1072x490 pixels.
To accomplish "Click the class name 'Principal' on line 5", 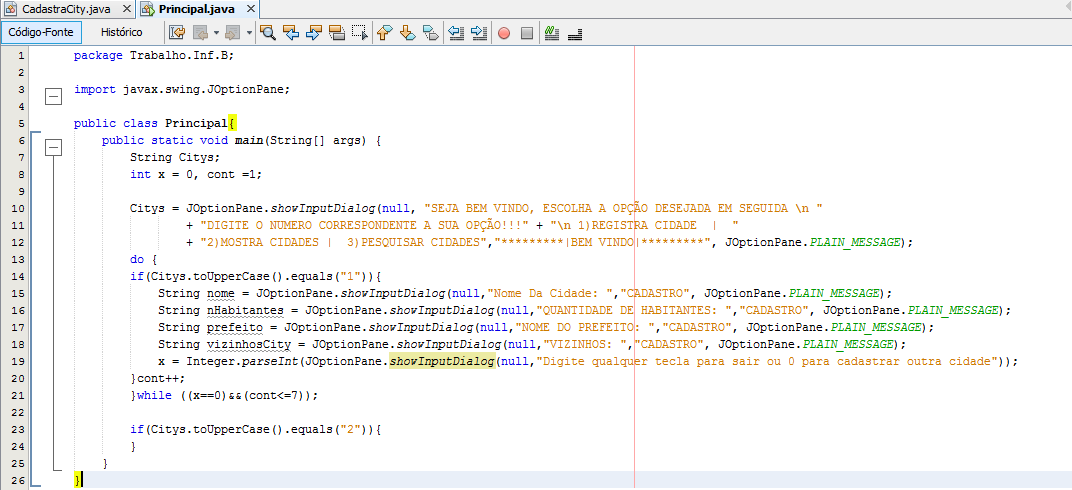I will pyautogui.click(x=196, y=124).
